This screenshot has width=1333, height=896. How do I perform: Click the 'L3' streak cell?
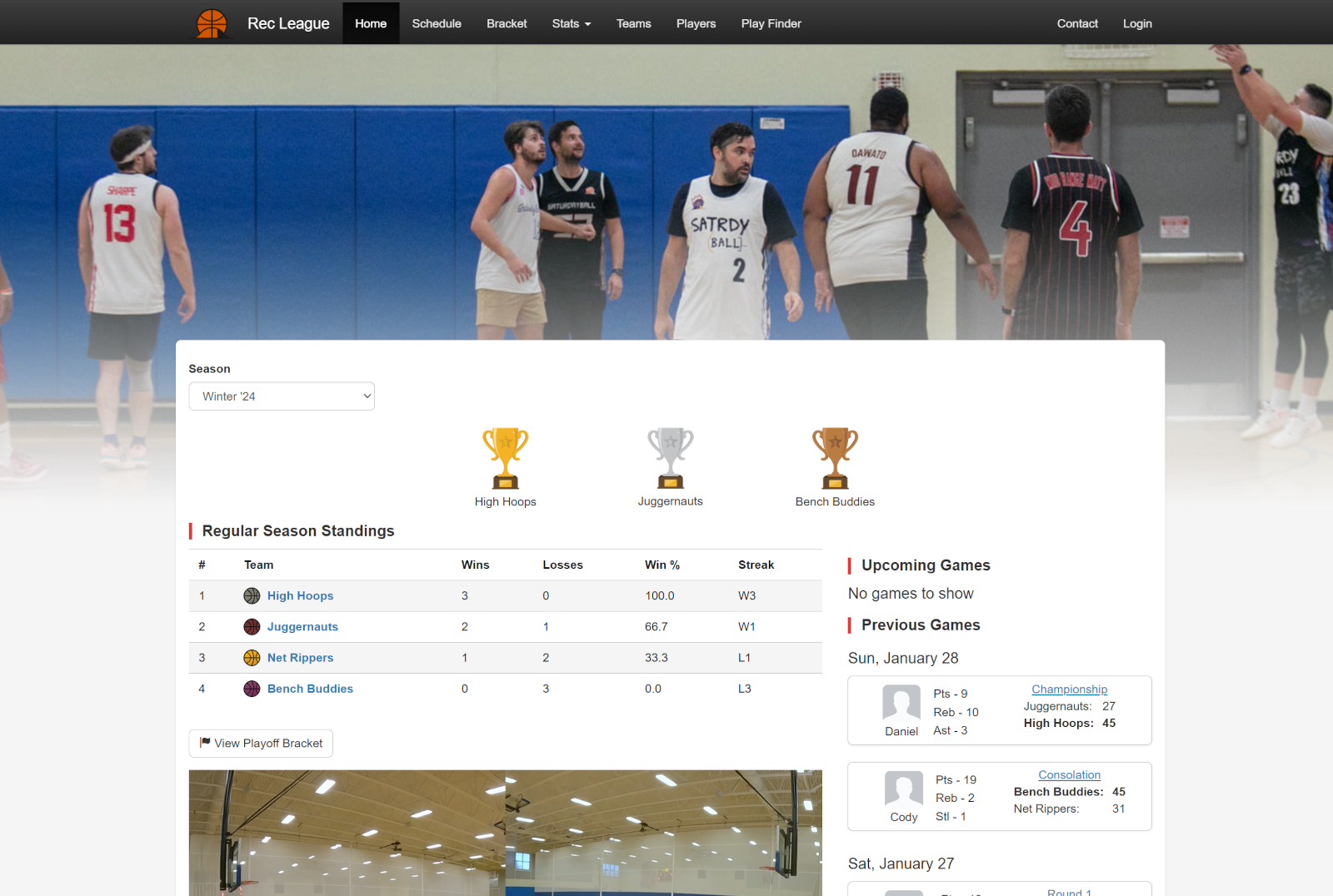(x=745, y=689)
